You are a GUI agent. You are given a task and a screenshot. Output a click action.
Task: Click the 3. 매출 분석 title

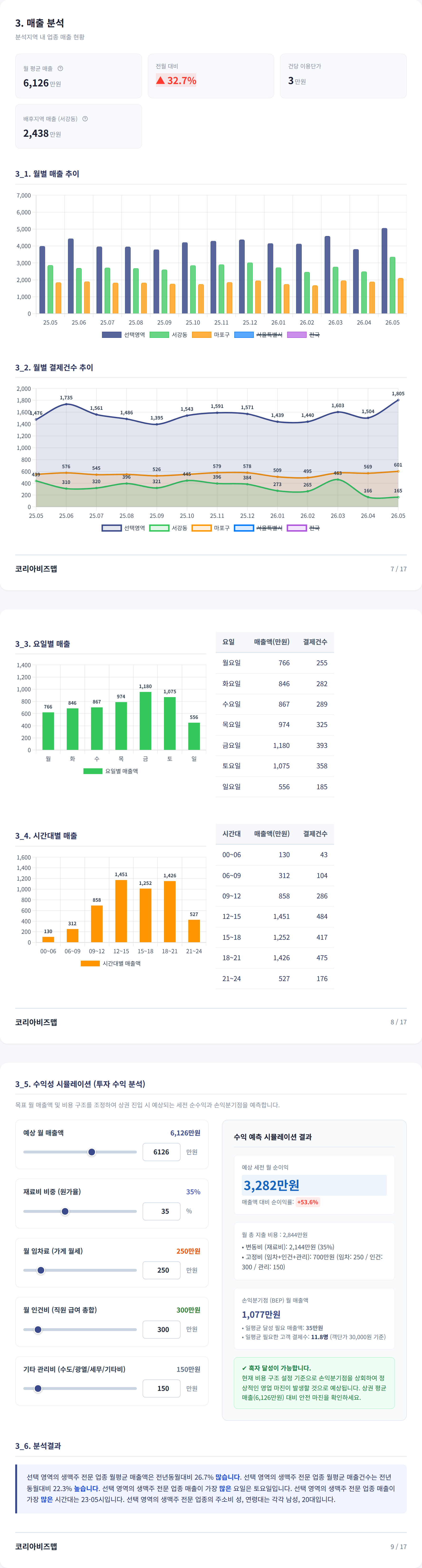coord(40,23)
